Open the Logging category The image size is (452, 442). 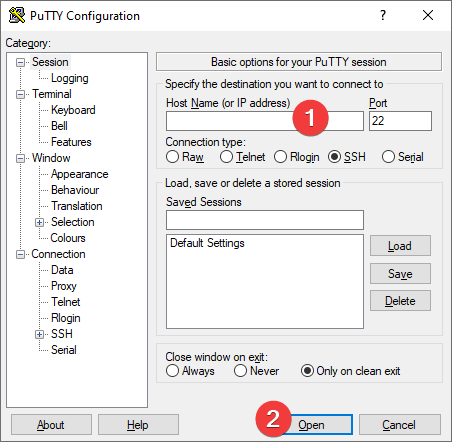[x=70, y=78]
